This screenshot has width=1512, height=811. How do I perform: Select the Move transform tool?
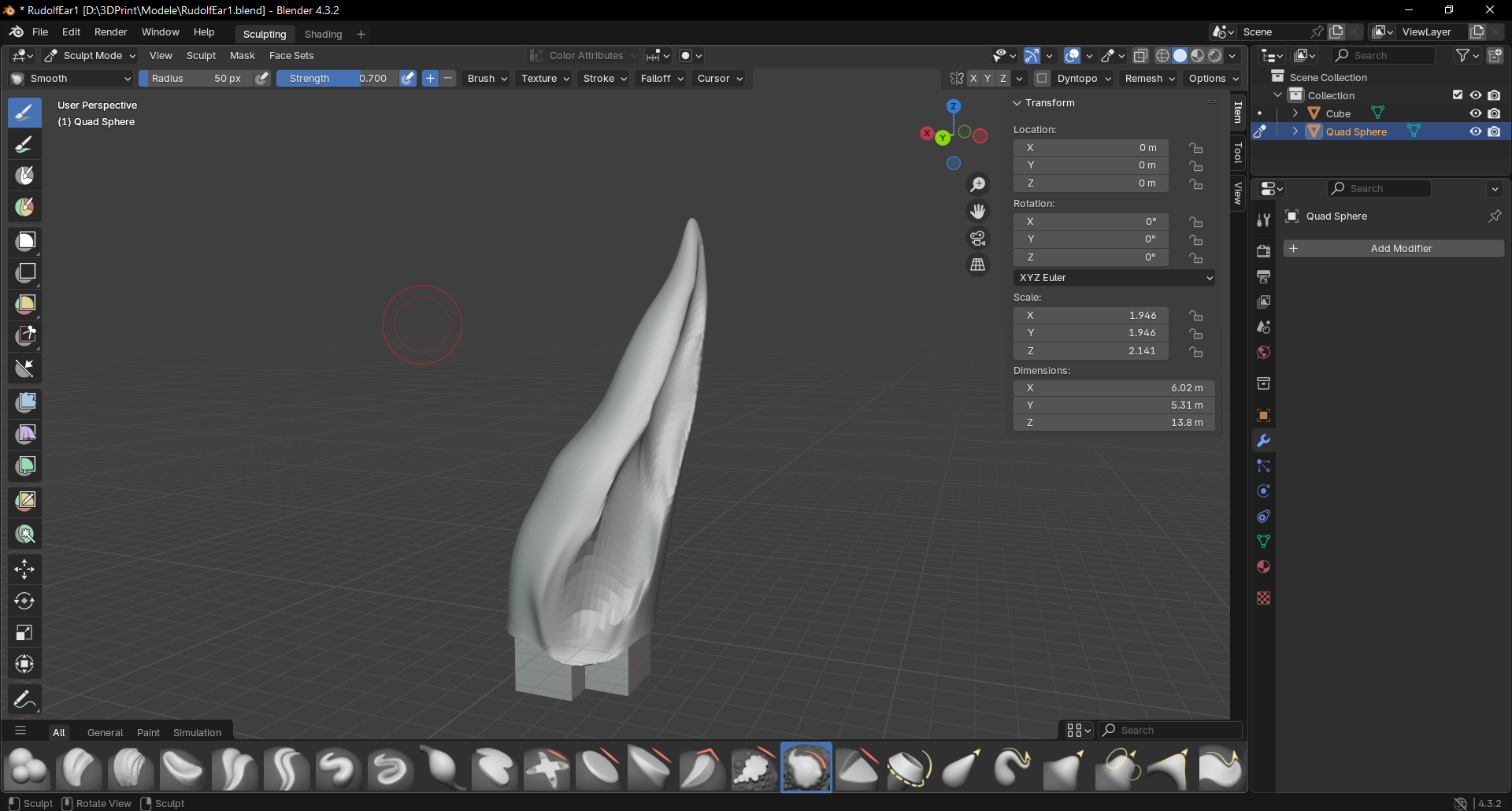(25, 568)
